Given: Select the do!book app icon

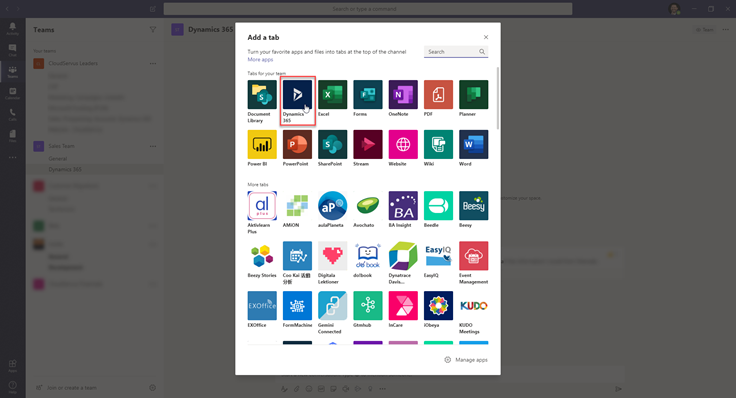Looking at the screenshot, I should [x=368, y=256].
